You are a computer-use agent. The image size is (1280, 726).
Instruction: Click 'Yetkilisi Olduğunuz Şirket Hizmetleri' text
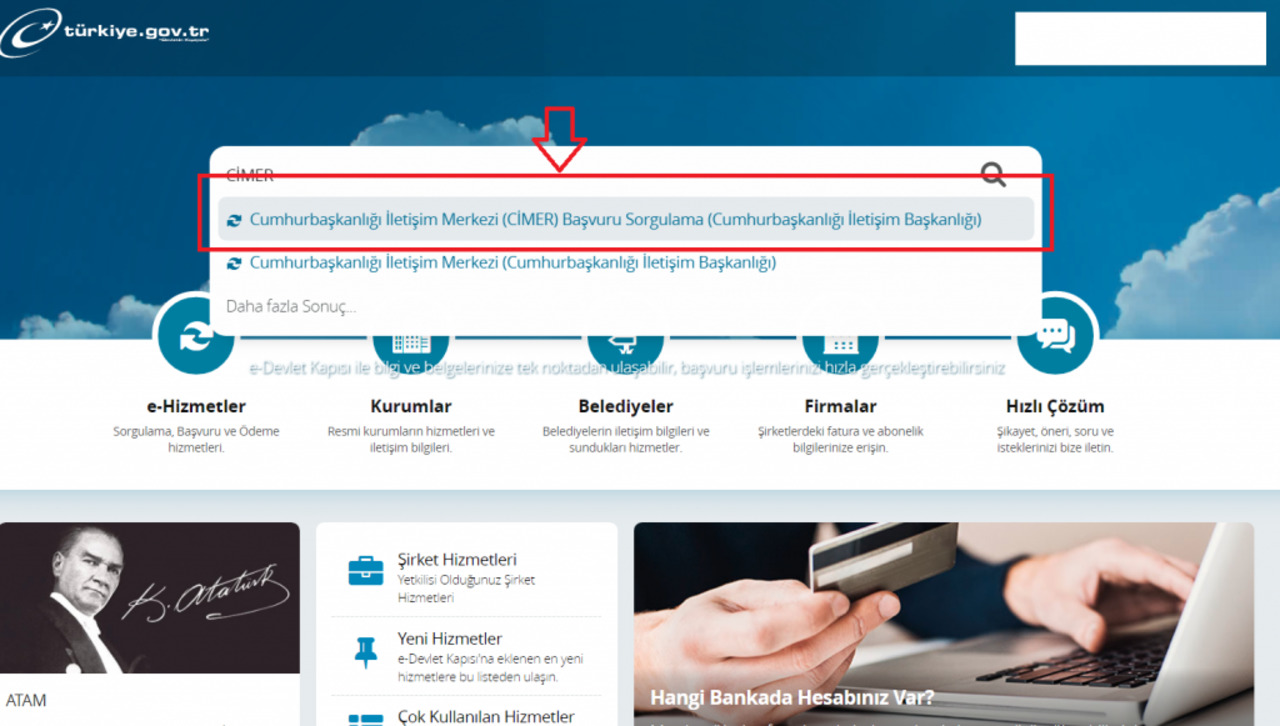pos(466,589)
